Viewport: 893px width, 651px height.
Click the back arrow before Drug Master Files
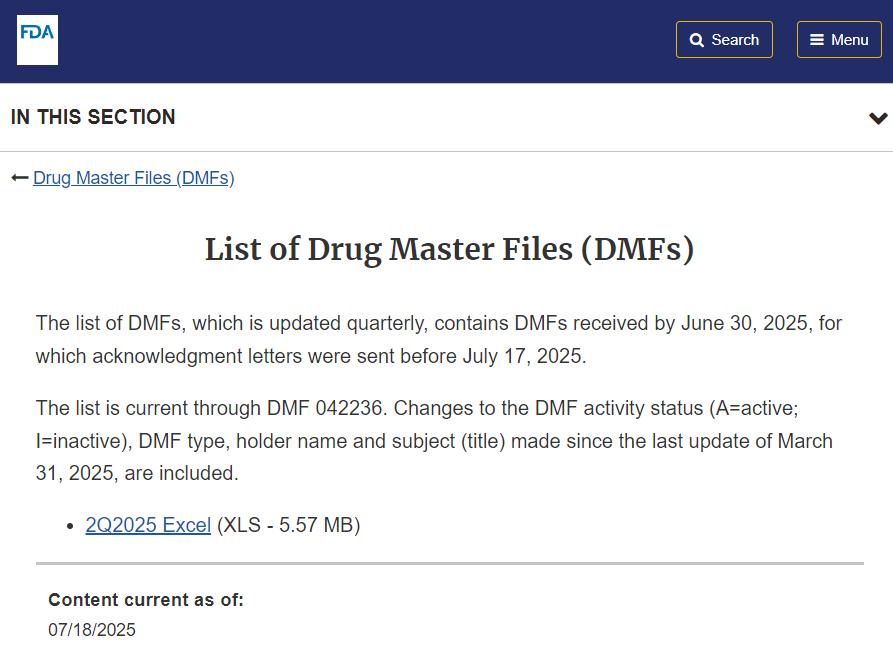click(19, 178)
